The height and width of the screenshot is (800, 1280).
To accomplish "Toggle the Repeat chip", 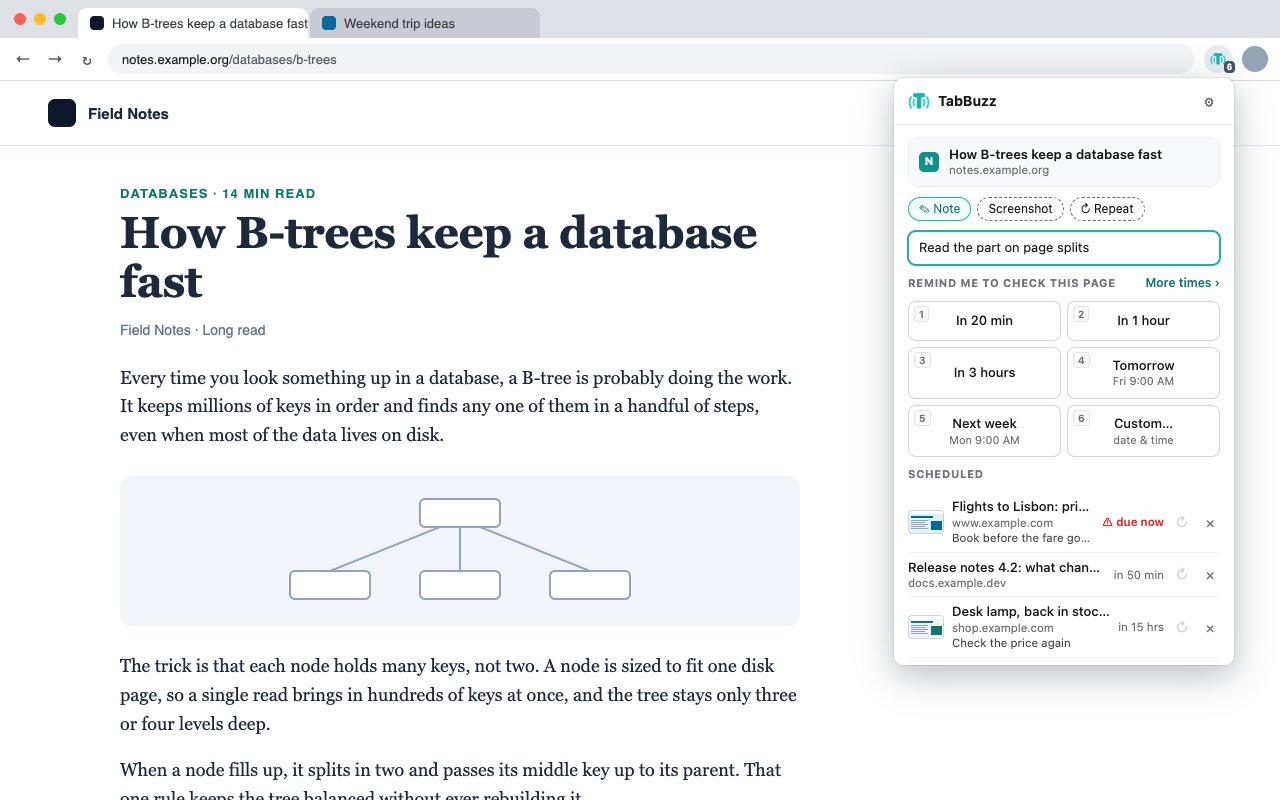I will pyautogui.click(x=1107, y=209).
